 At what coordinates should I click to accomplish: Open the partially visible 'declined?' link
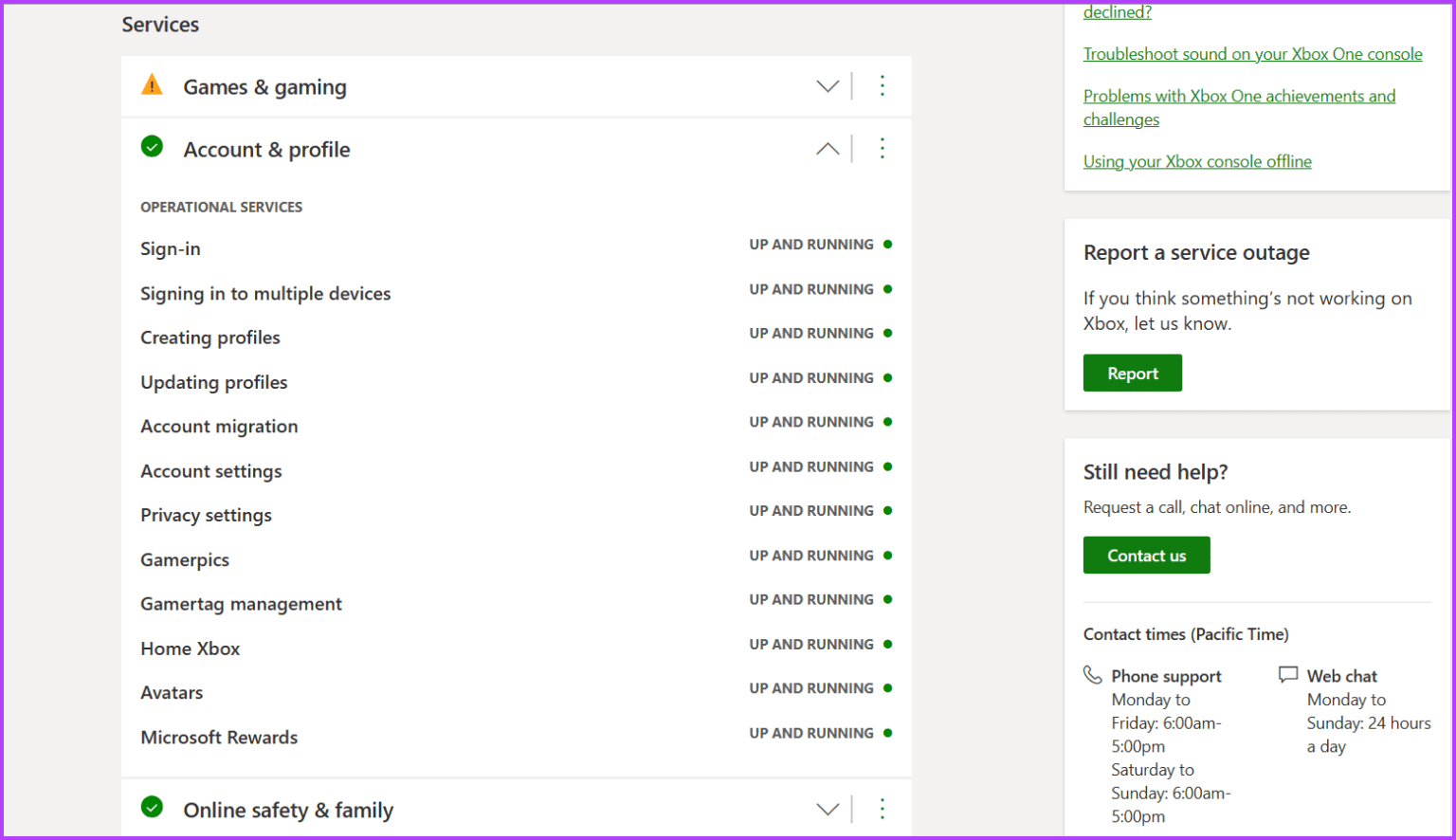1118,12
